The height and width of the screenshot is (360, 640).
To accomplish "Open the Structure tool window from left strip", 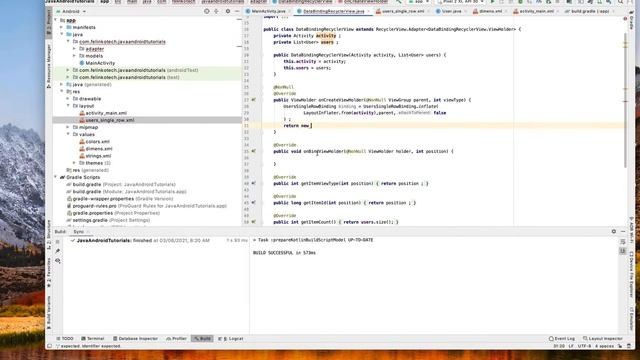I will pyautogui.click(x=49, y=235).
